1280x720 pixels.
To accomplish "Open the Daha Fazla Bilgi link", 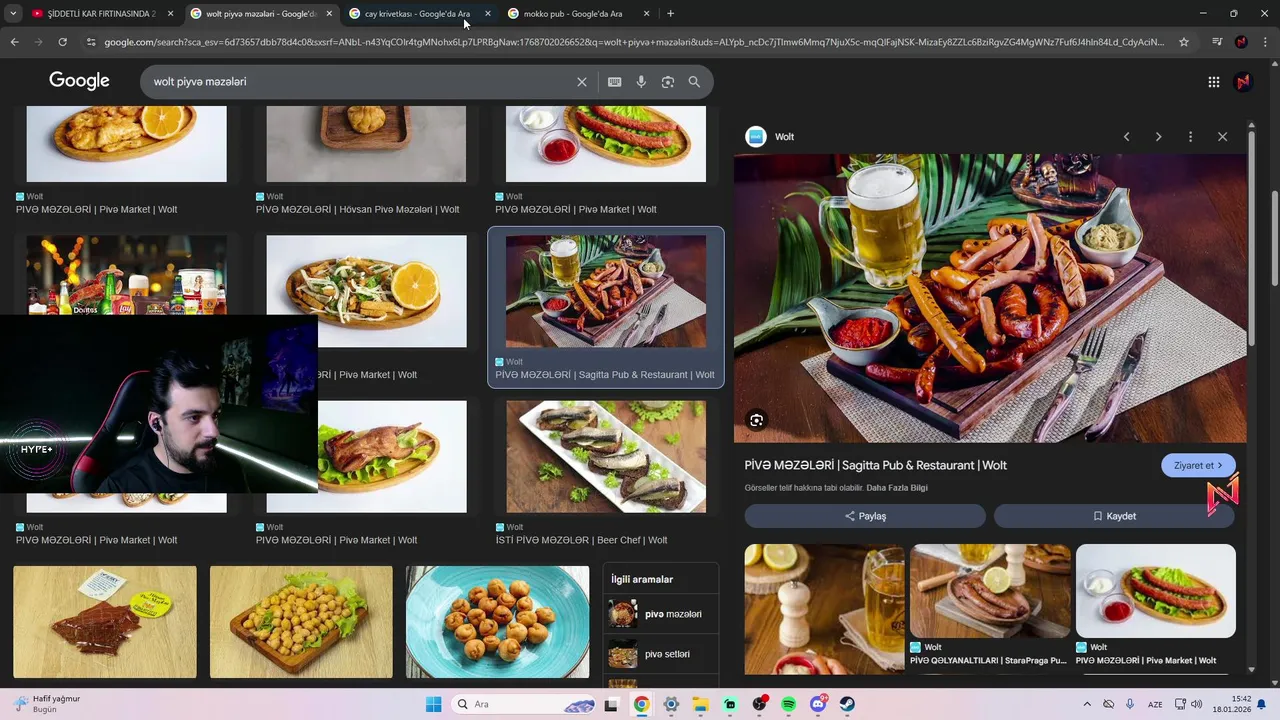I will click(897, 488).
